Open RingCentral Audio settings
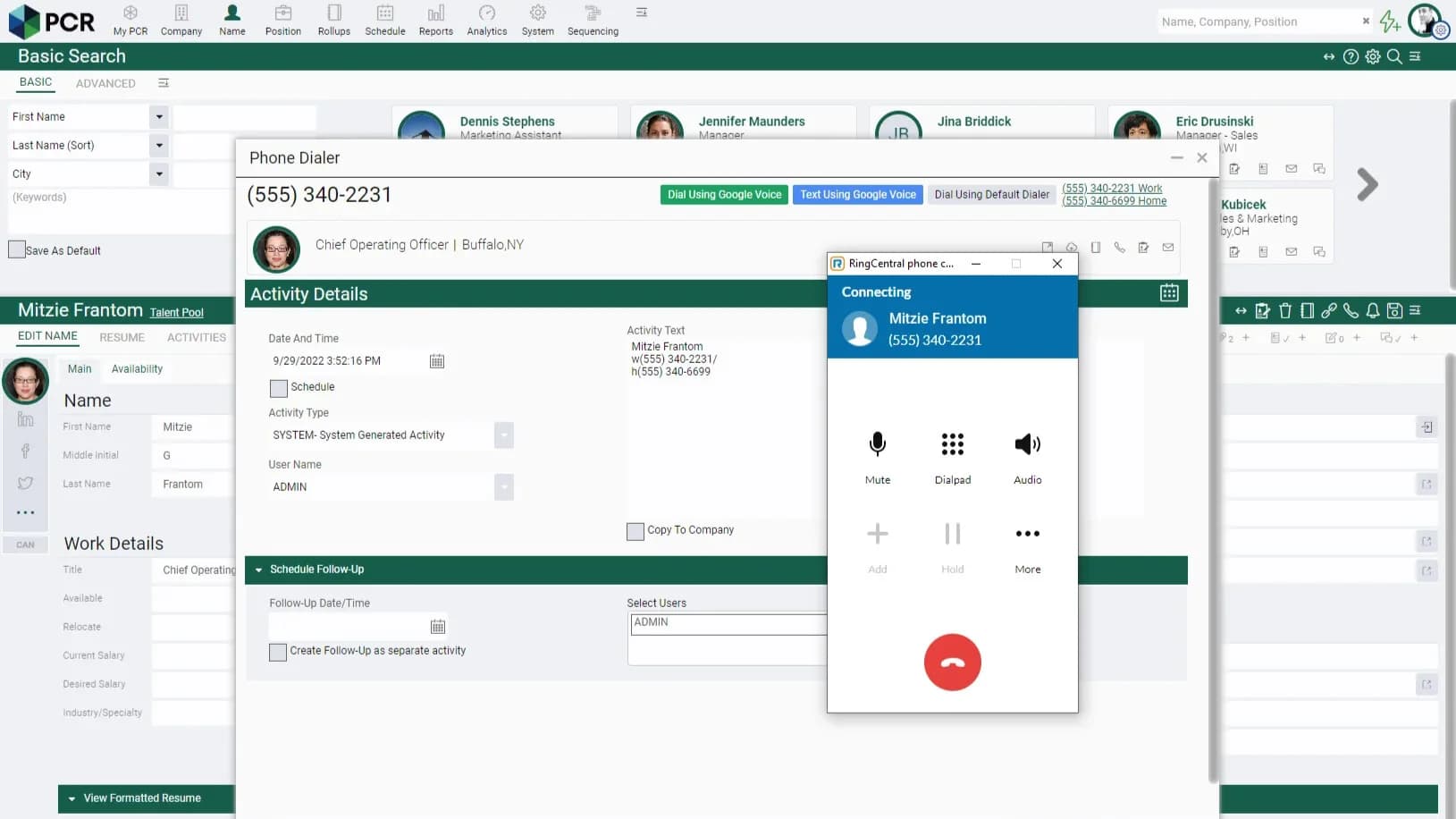This screenshot has width=1456, height=819. (1028, 458)
